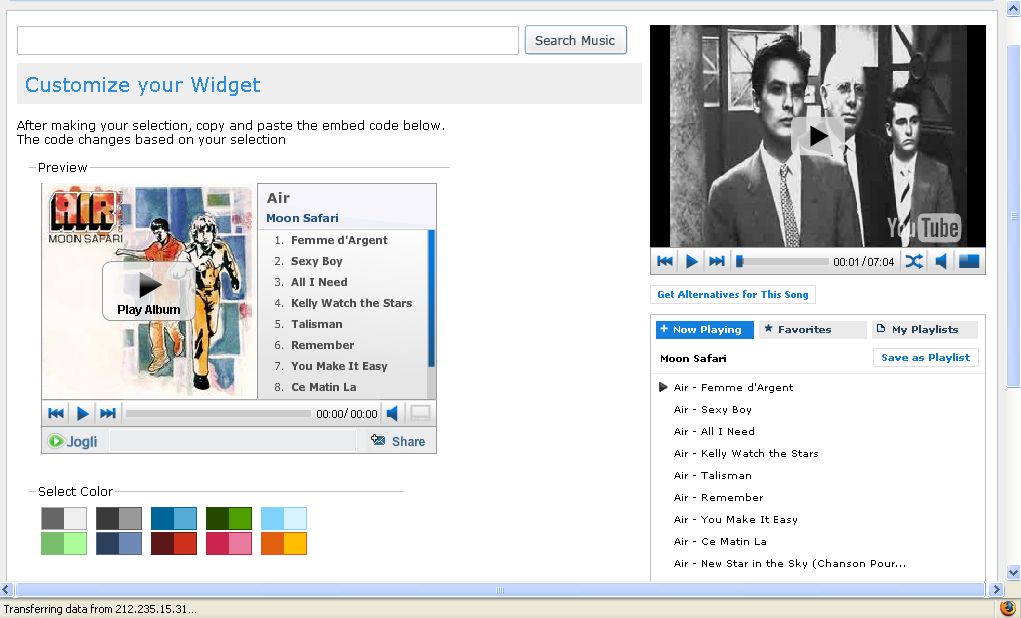Click Play Album overlay on cover art
The width and height of the screenshot is (1021, 618).
tap(148, 291)
